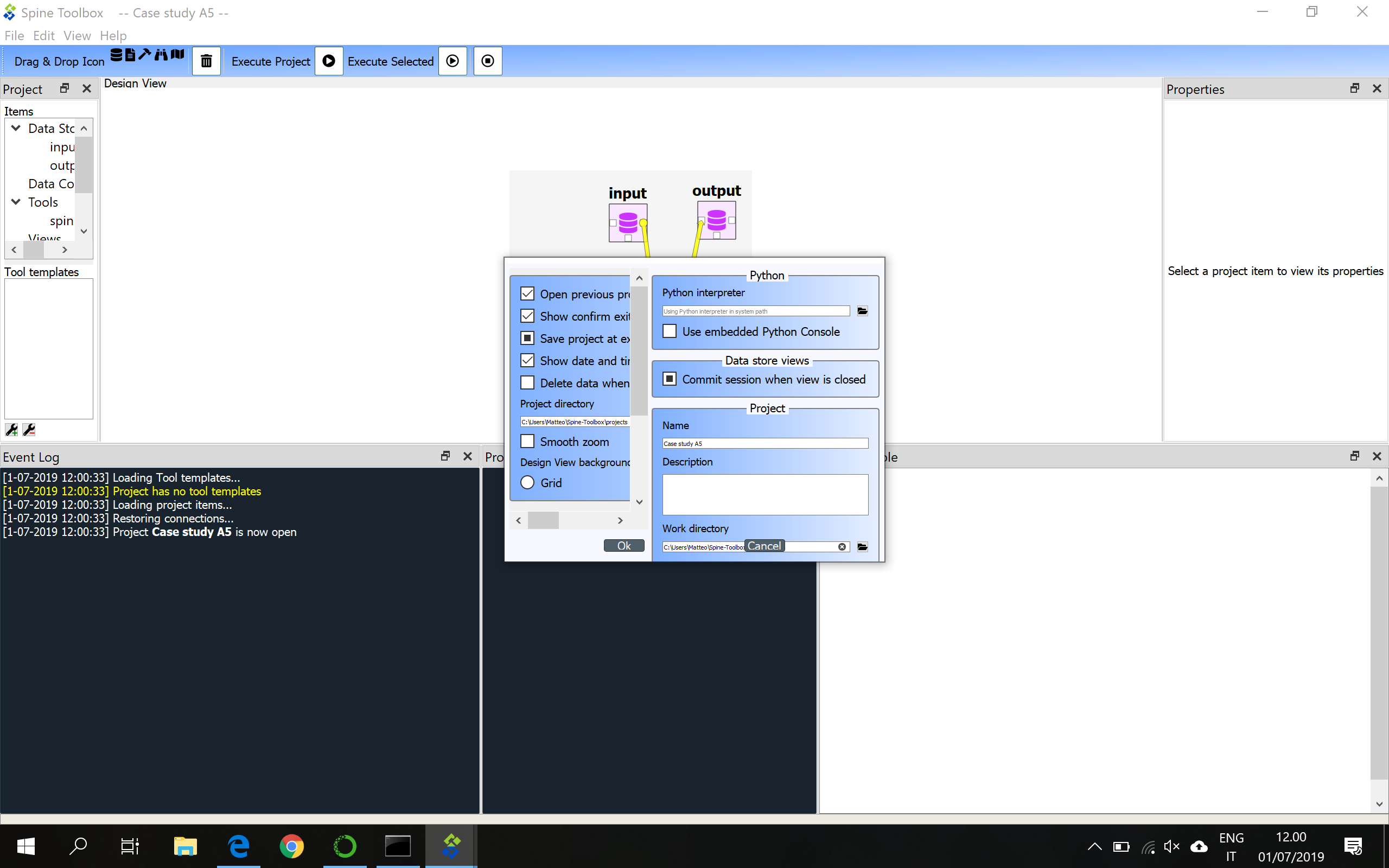Enable the Smooth zoom option
Viewport: 1389px width, 868px height.
527,441
